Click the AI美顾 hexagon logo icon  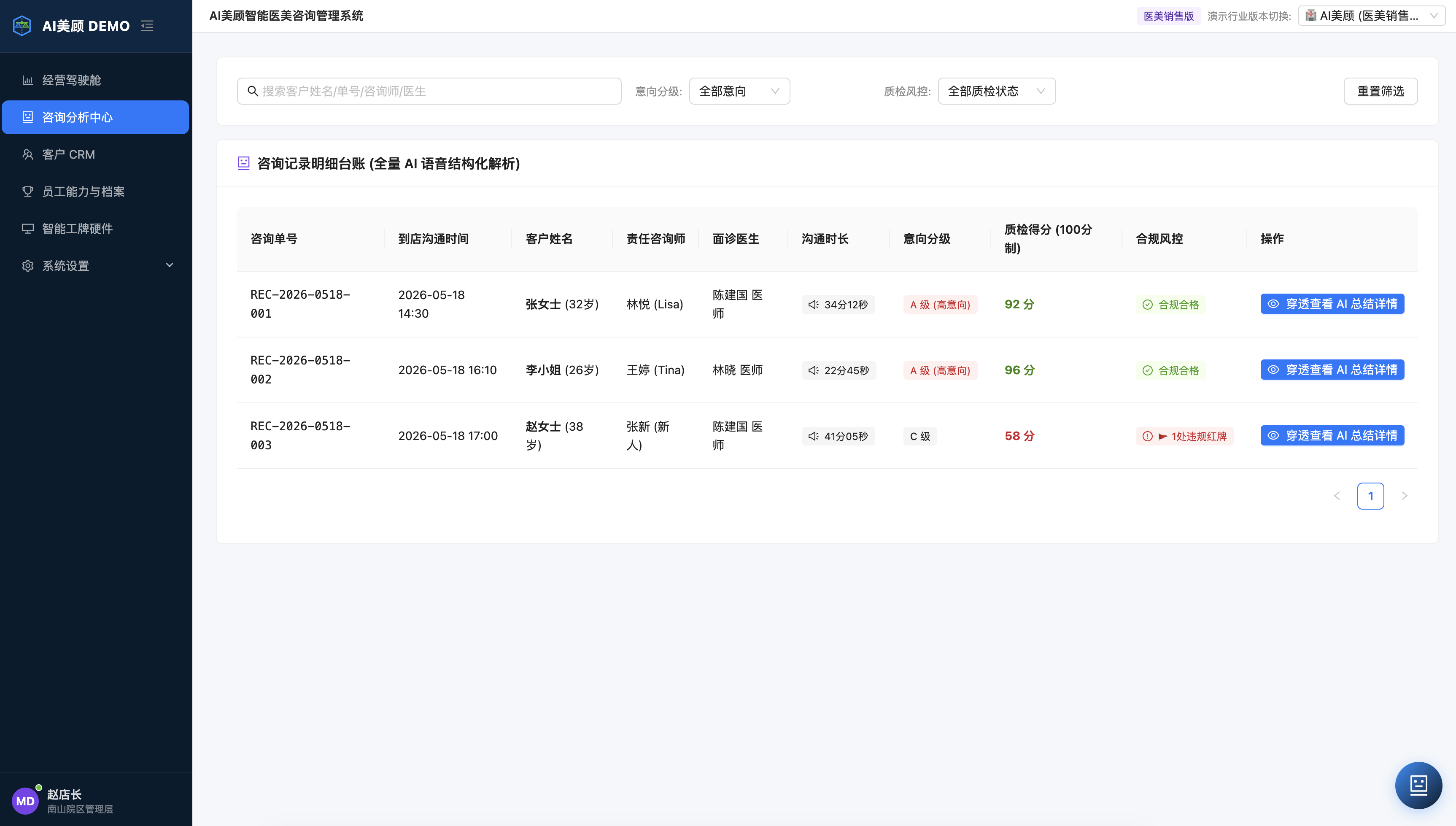22,26
